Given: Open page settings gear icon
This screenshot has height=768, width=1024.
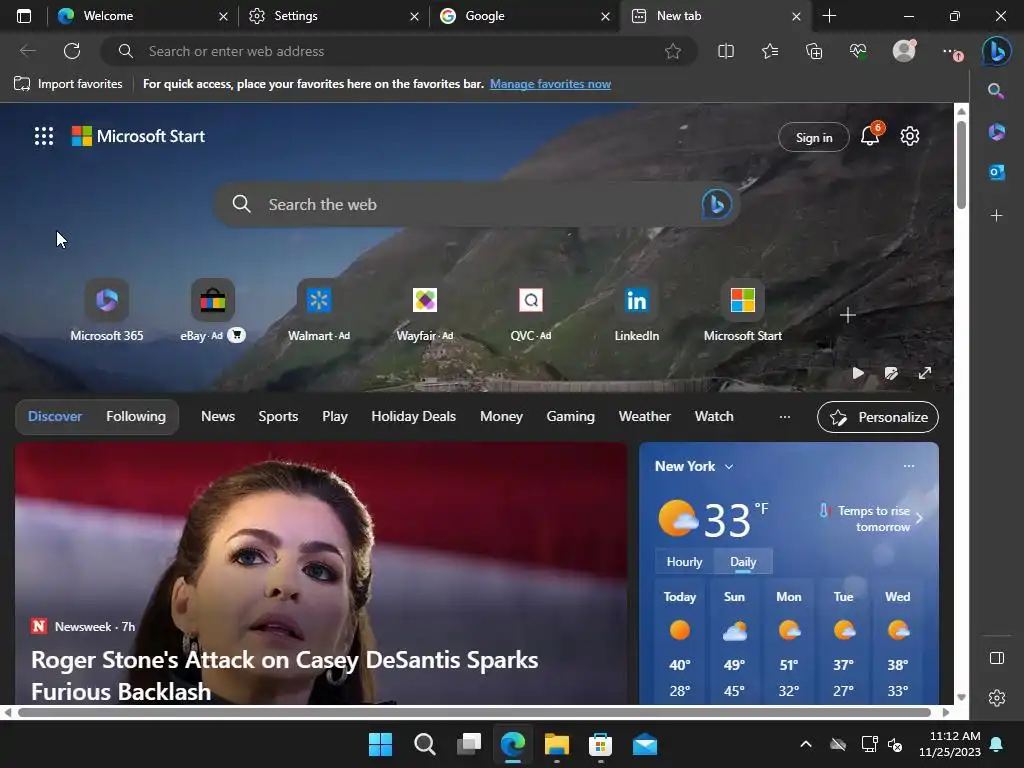Looking at the screenshot, I should click(x=910, y=136).
